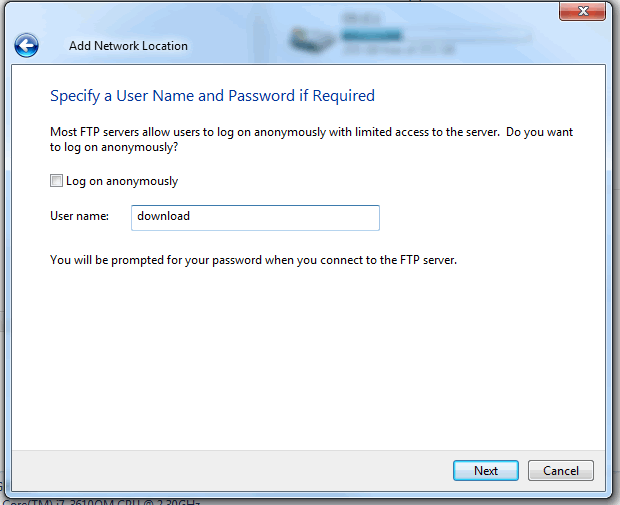Enable the Log on anonymously checkbox
The width and height of the screenshot is (620, 505).
pos(56,181)
